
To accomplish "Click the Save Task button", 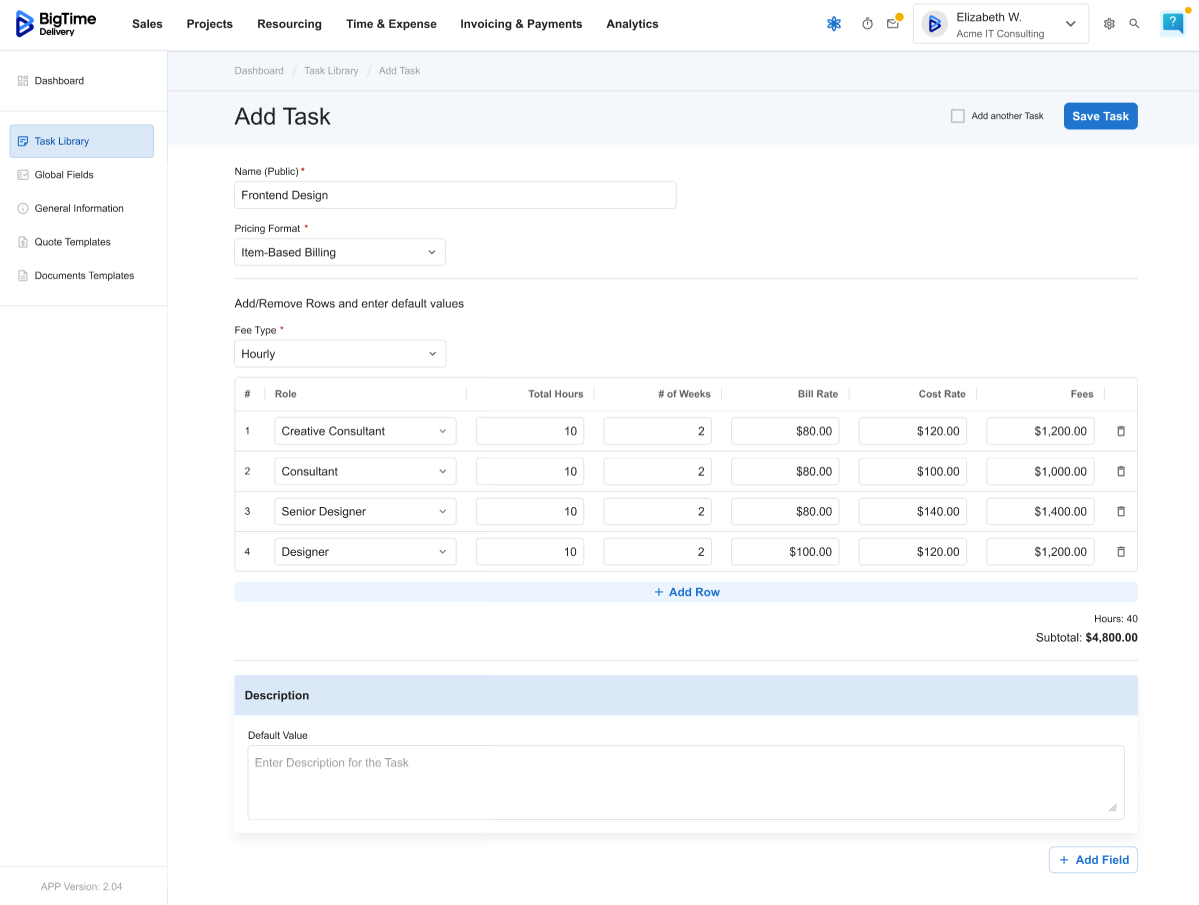I will pos(1100,116).
